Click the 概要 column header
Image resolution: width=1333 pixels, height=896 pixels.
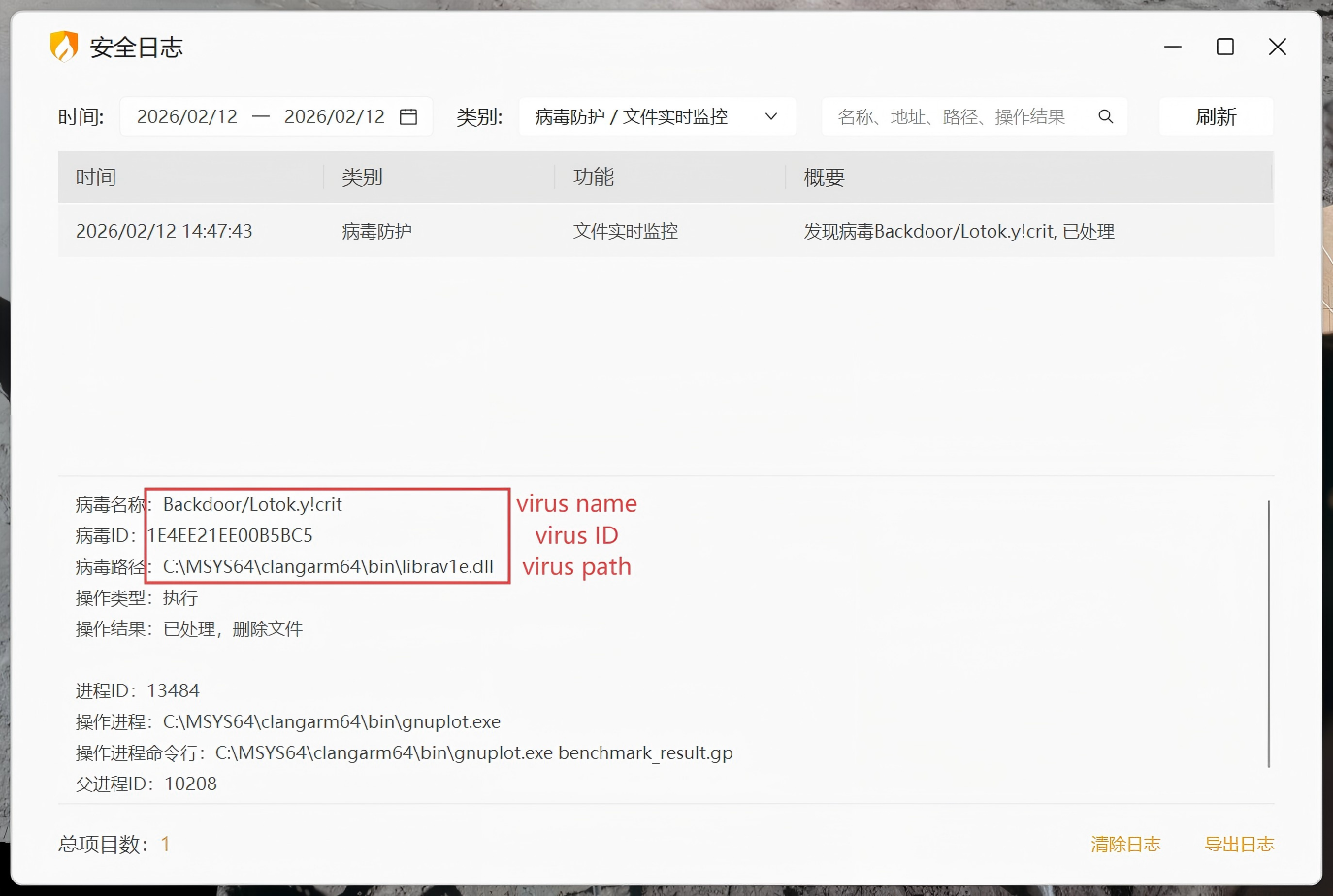click(x=825, y=177)
